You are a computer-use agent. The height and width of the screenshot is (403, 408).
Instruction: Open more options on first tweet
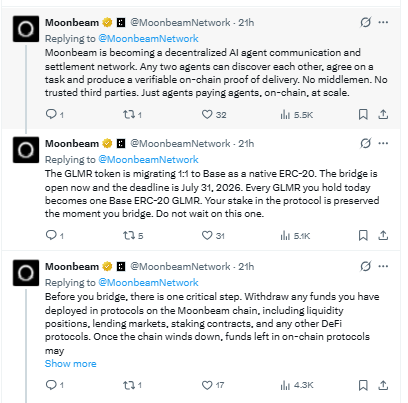pyautogui.click(x=383, y=22)
